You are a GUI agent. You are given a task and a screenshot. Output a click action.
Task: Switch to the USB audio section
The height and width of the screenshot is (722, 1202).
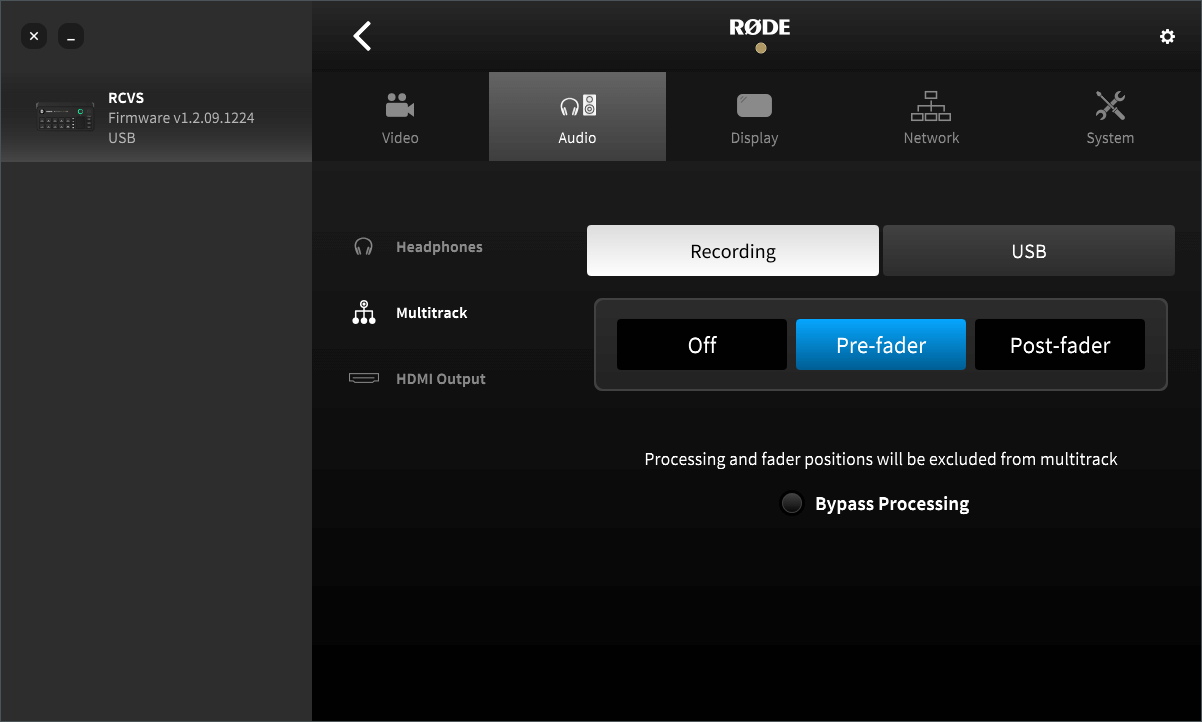point(1028,250)
